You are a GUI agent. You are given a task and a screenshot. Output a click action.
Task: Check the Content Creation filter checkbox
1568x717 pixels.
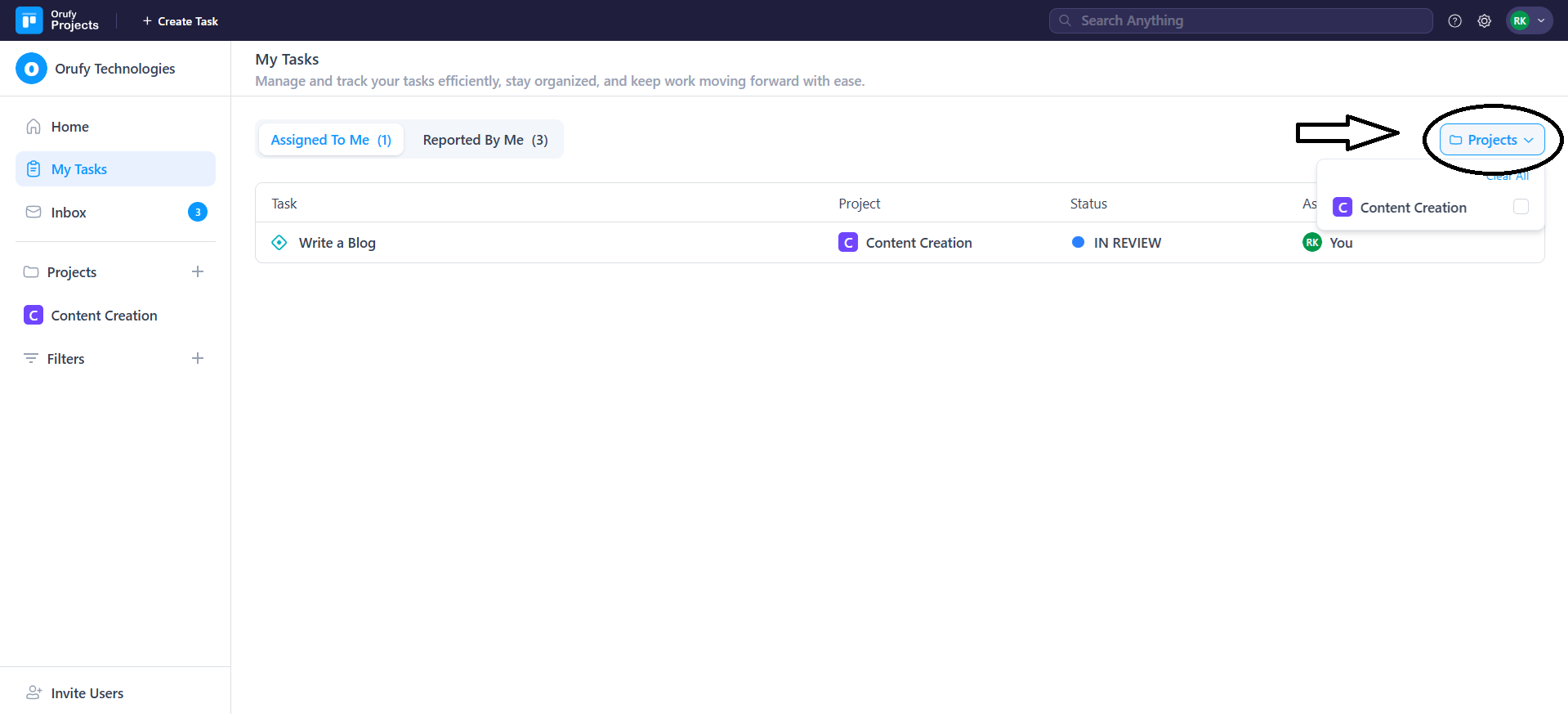point(1521,207)
